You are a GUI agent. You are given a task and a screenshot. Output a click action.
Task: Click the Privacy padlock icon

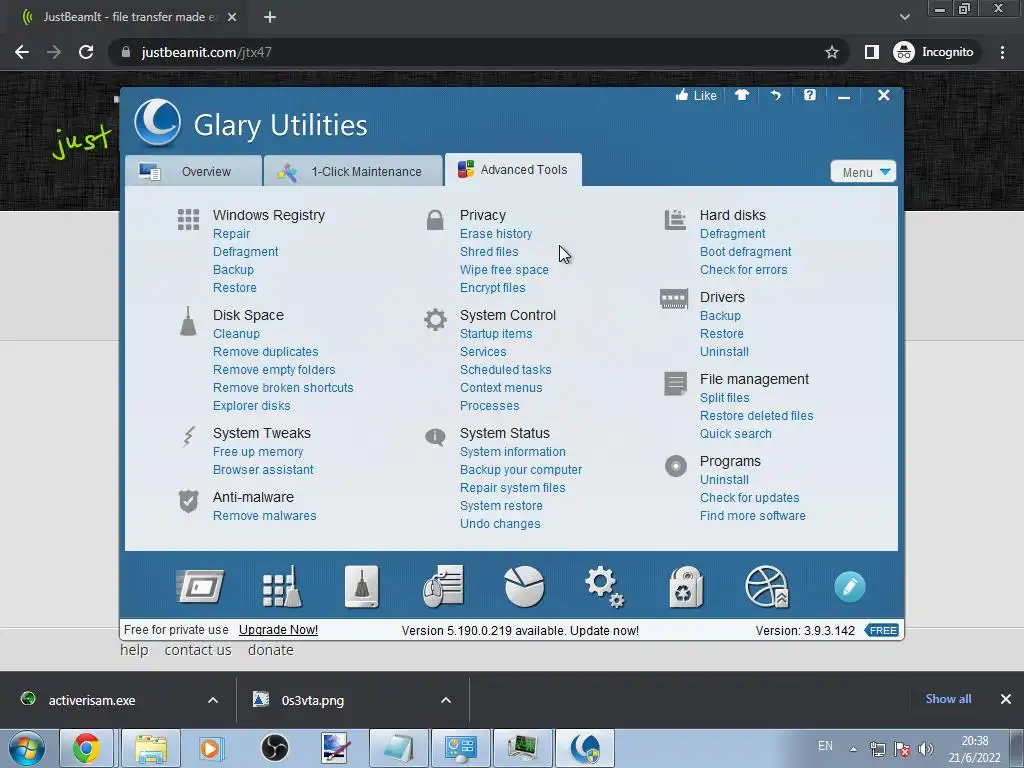(435, 220)
